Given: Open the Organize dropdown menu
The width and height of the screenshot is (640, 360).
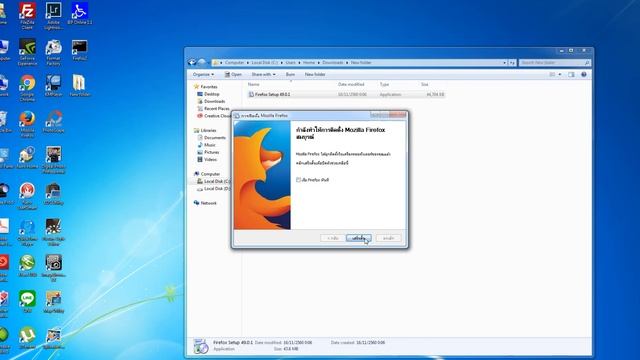Looking at the screenshot, I should pos(203,74).
